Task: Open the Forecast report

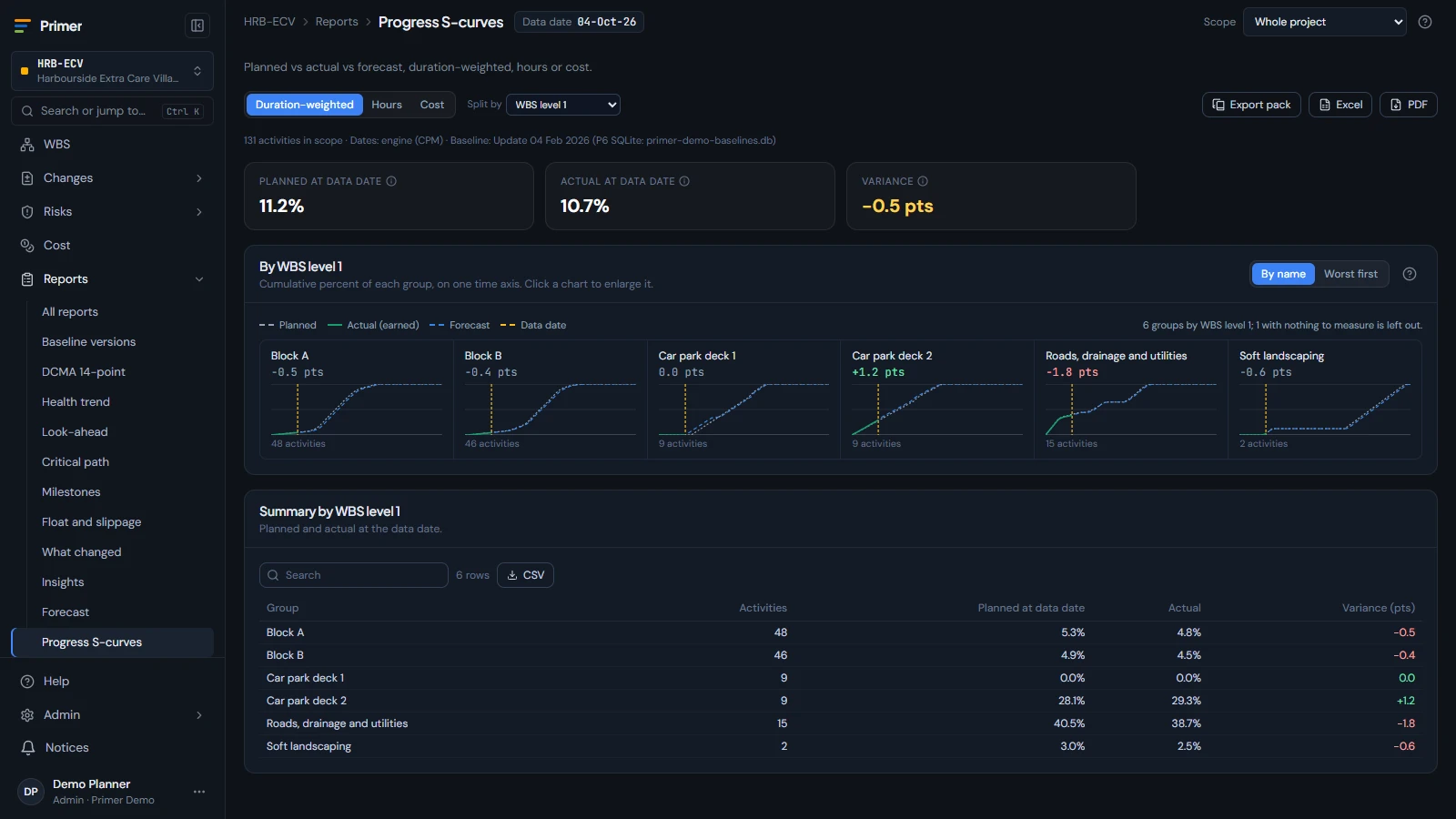Action: [122, 612]
